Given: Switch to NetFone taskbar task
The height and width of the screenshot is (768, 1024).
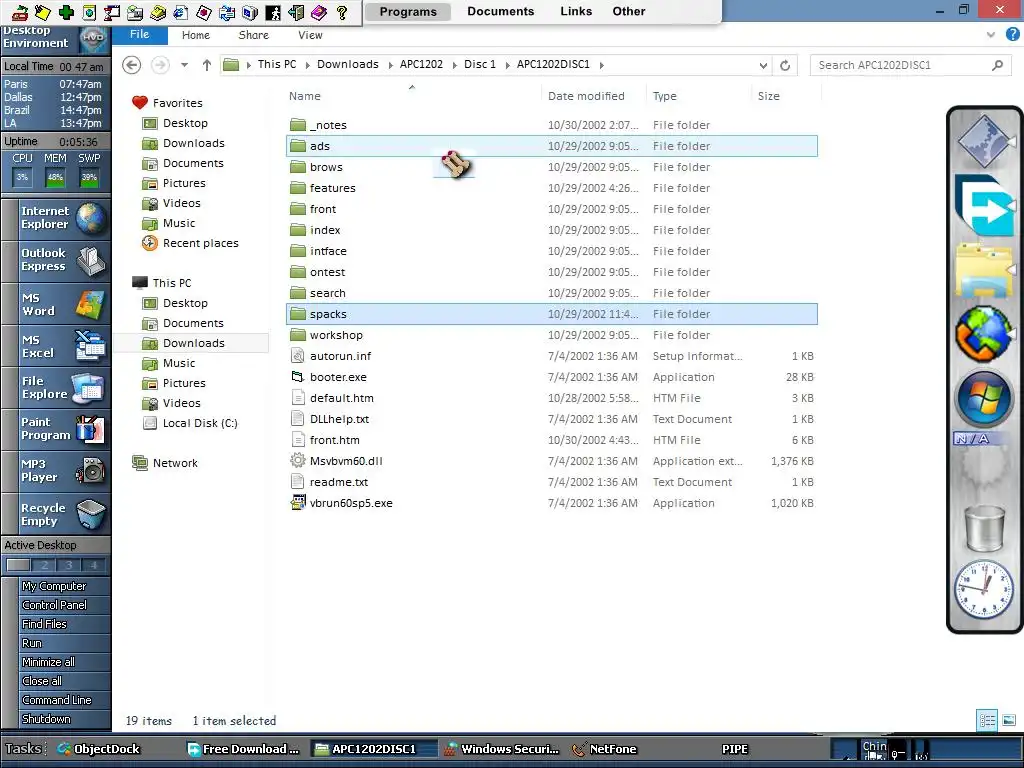Looking at the screenshot, I should 604,749.
